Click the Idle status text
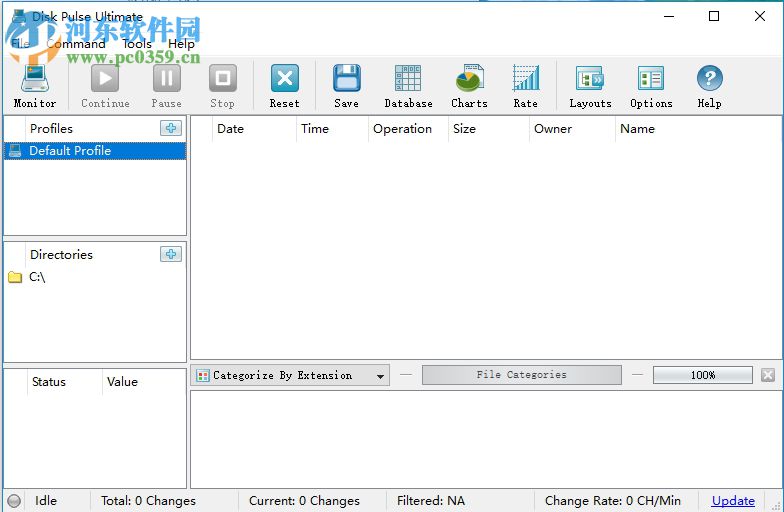The height and width of the screenshot is (512, 784). tap(46, 500)
